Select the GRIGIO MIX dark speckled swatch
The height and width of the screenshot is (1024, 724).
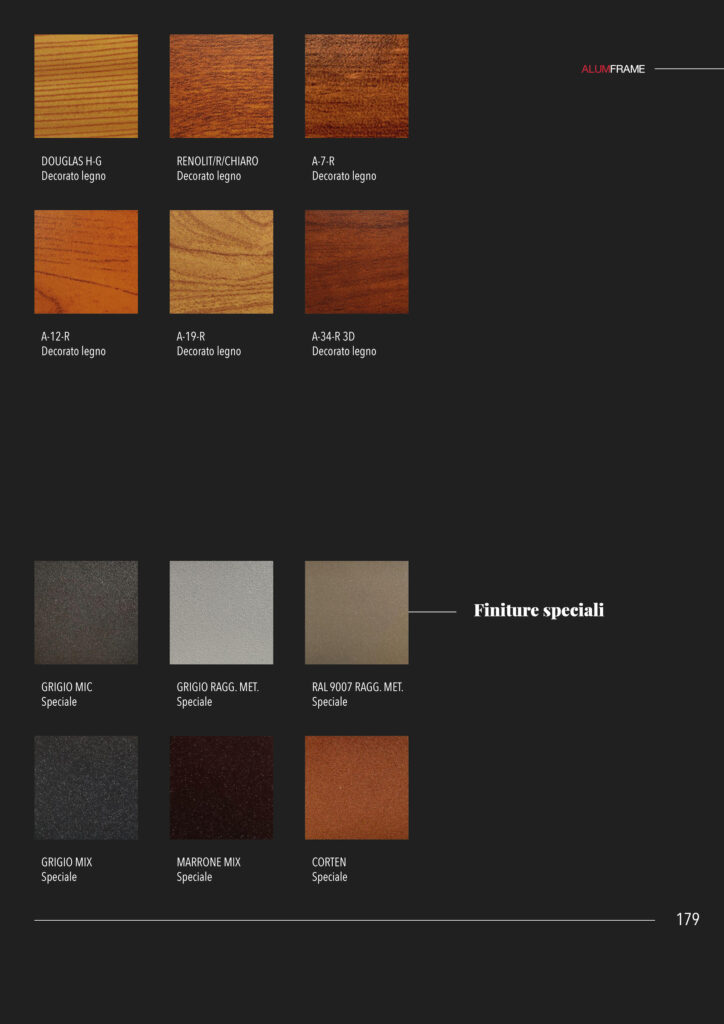point(86,788)
